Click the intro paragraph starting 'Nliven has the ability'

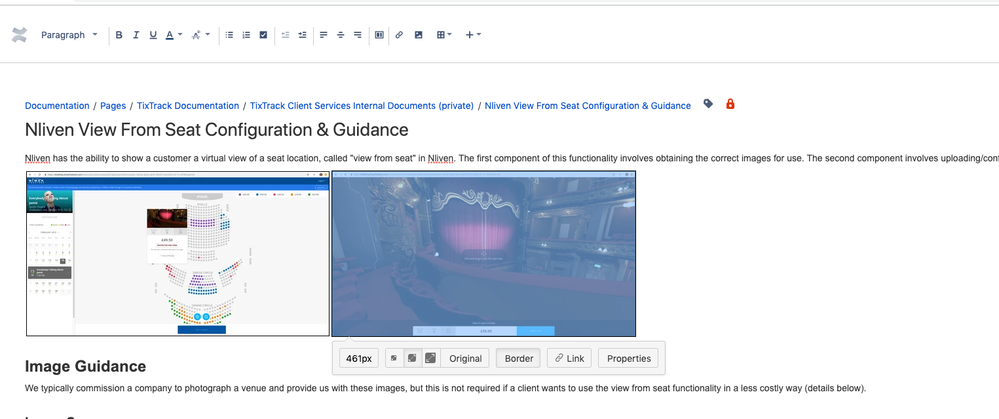[x=512, y=159]
